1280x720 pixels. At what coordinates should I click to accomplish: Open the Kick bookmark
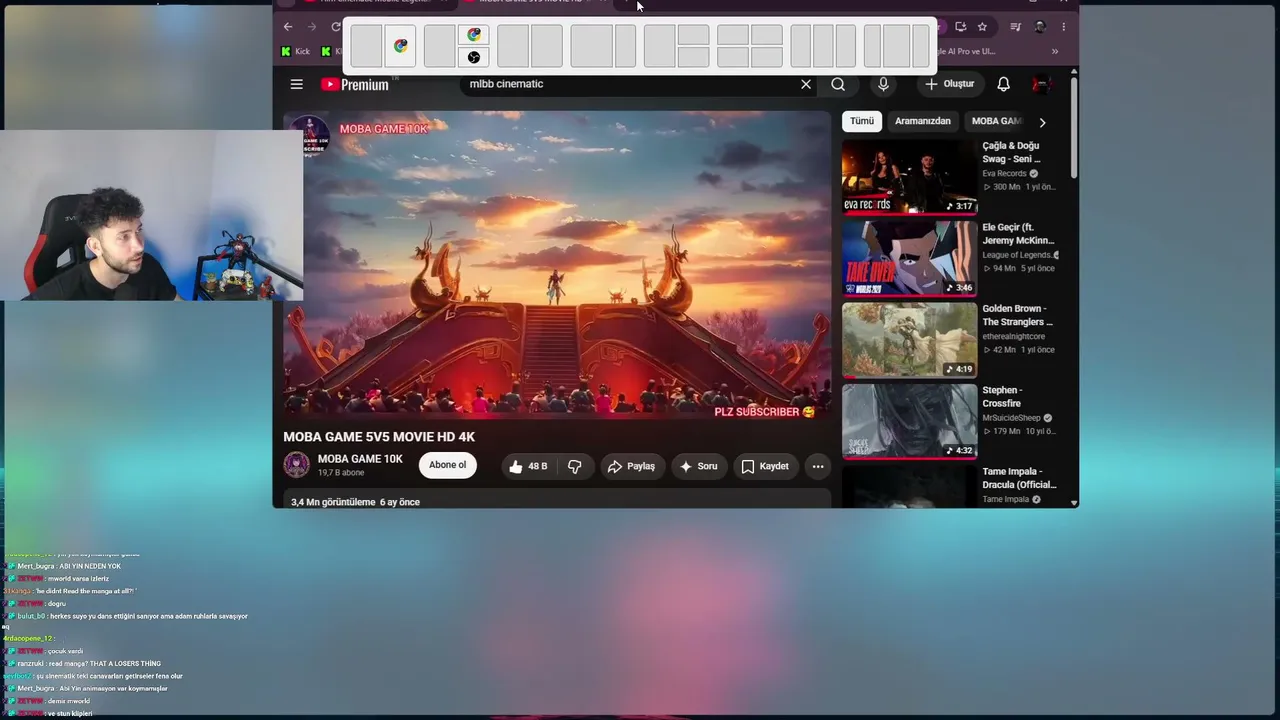(x=296, y=51)
